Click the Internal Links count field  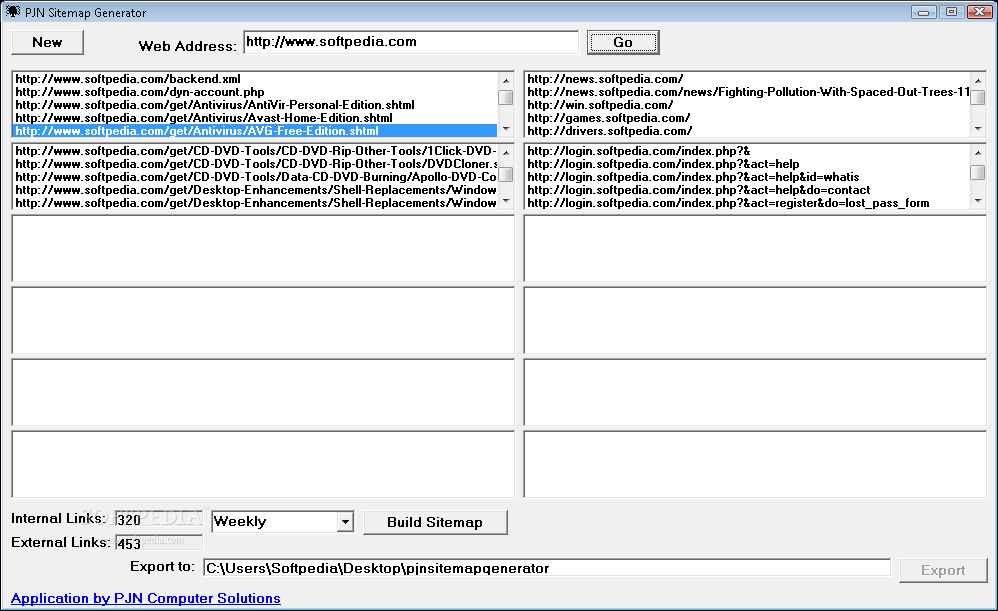(158, 519)
